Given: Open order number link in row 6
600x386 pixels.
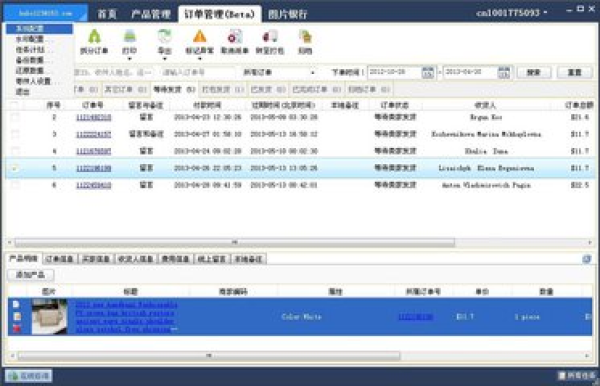Looking at the screenshot, I should (94, 185).
